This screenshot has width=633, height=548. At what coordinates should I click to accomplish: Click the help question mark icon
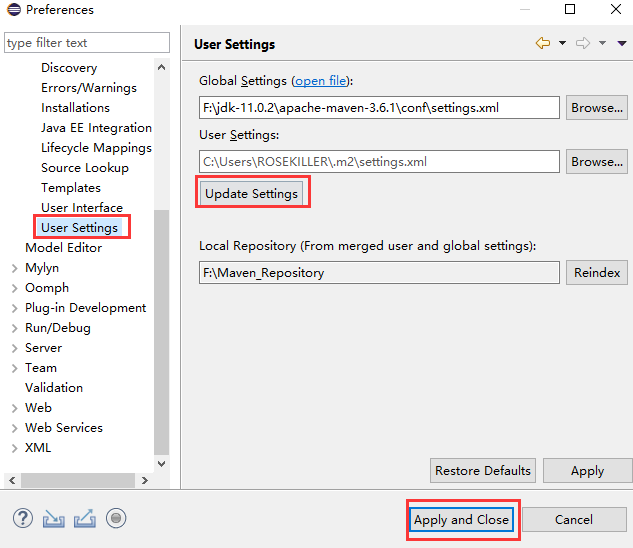point(23,518)
